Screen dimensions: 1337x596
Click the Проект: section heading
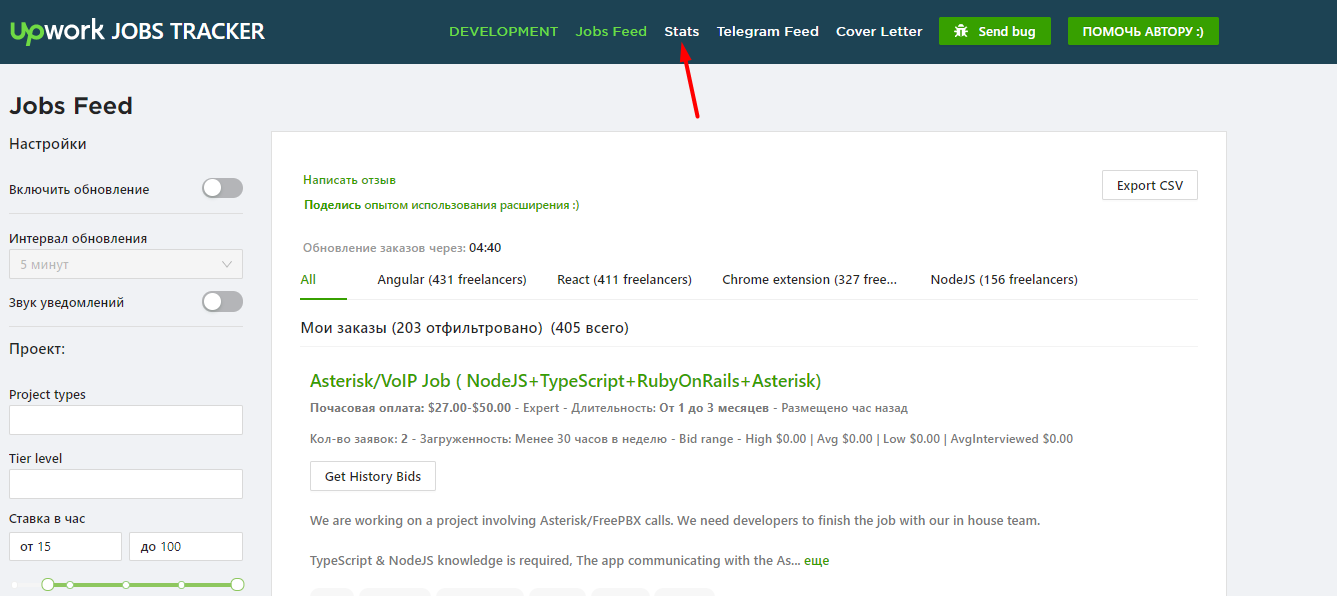[37, 349]
